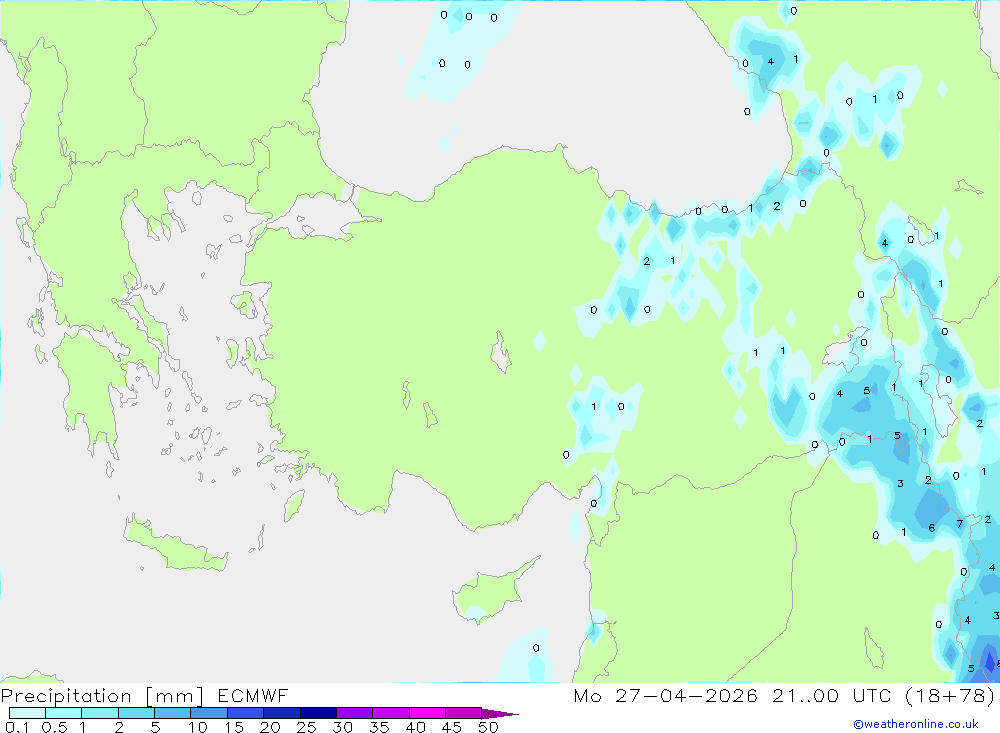Image resolution: width=1000 pixels, height=733 pixels.
Task: Click the '40' legend scale label
Action: pos(415,727)
